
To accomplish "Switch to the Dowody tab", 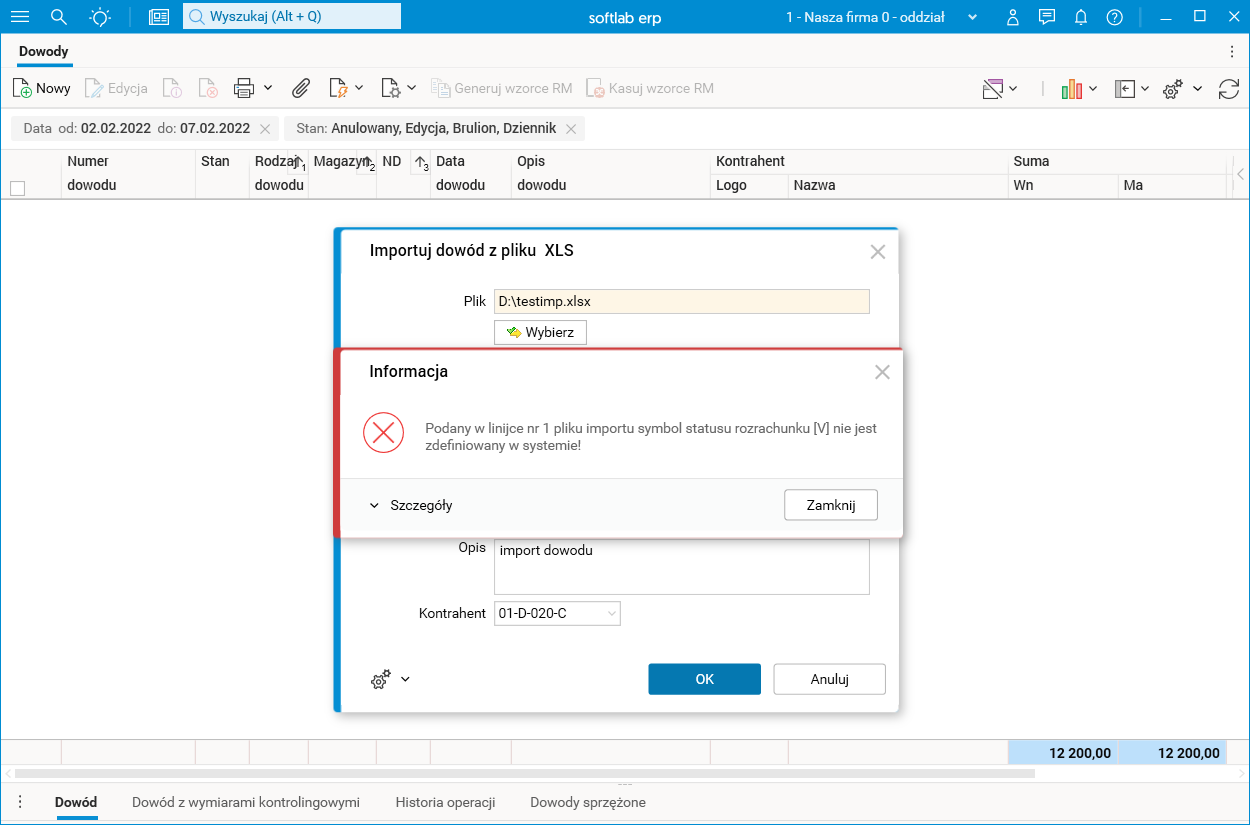I will pos(44,51).
